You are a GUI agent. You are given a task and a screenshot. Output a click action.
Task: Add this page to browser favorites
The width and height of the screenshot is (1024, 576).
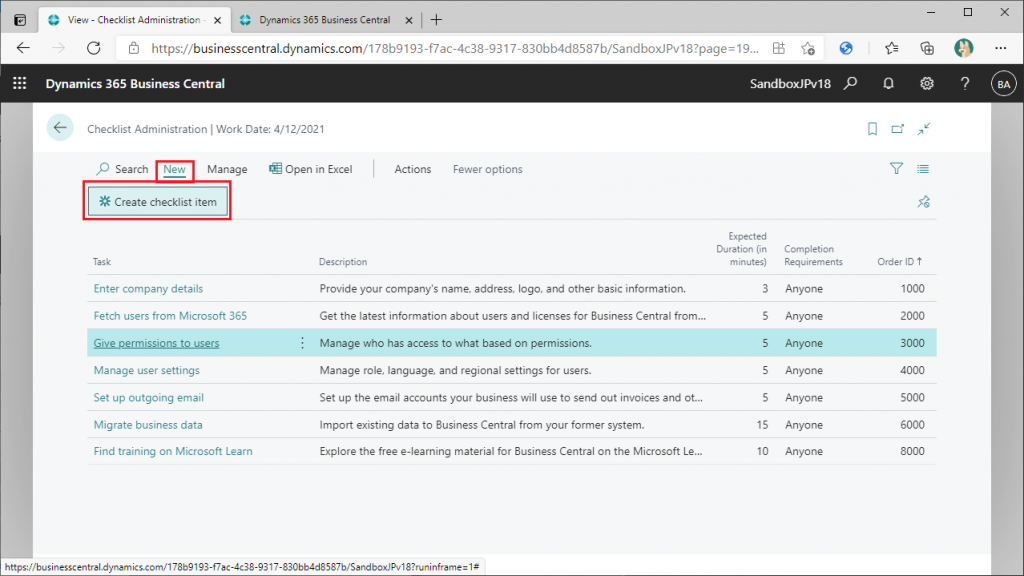coord(808,48)
